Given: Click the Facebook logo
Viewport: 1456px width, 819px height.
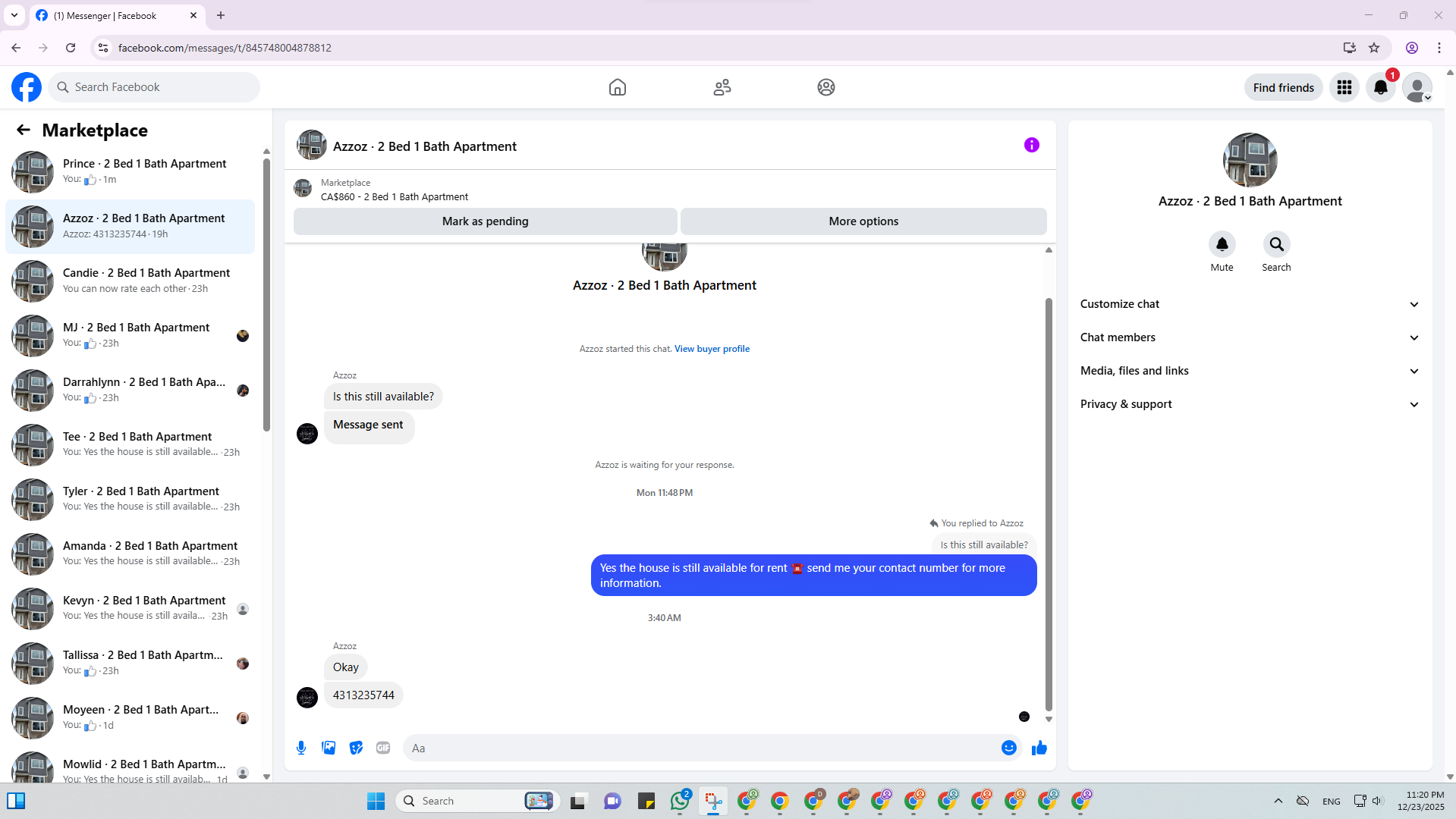Looking at the screenshot, I should pyautogui.click(x=27, y=87).
